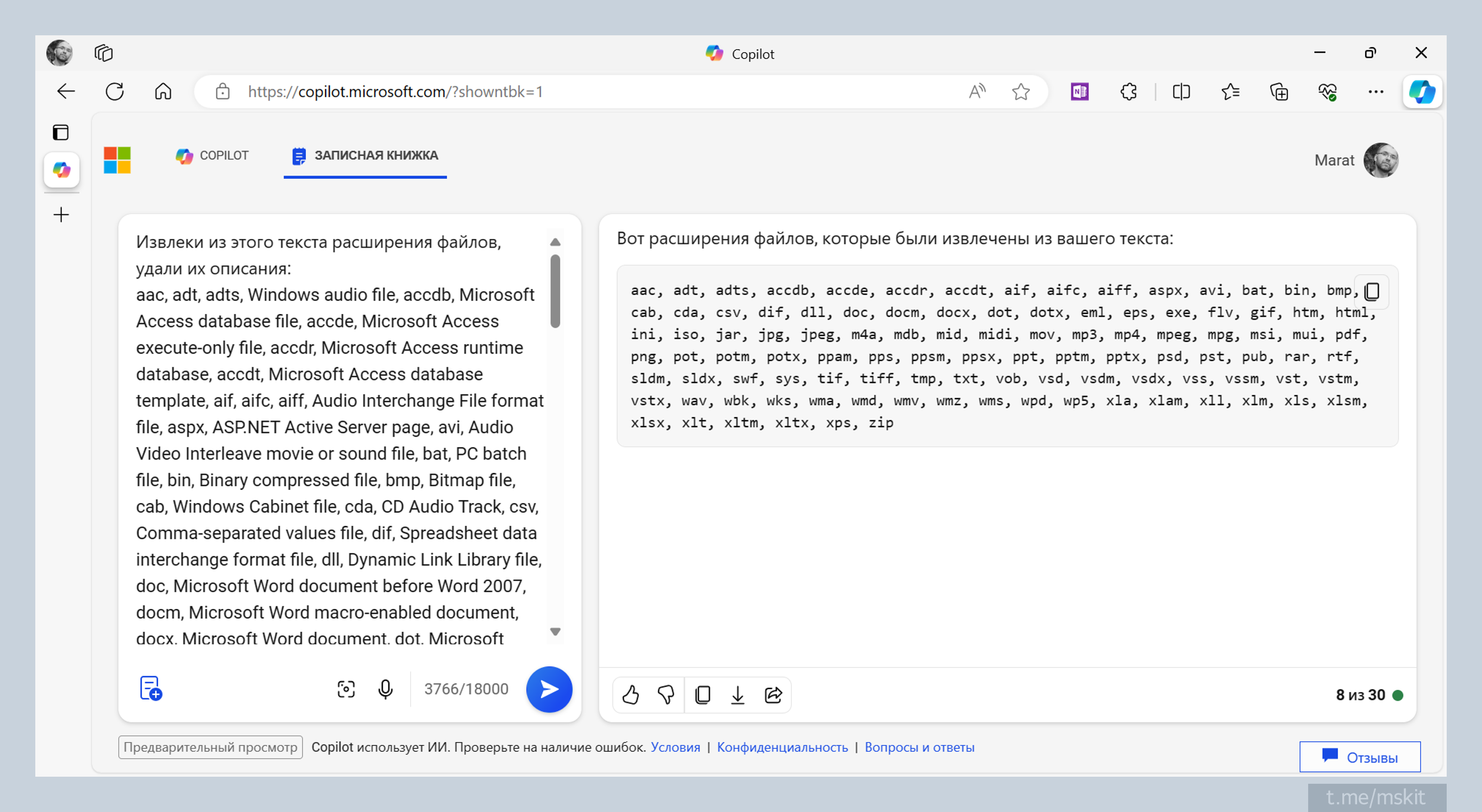Screen dimensions: 1482x812
Task: Open the Вопросы и ответы link
Action: (x=919, y=747)
